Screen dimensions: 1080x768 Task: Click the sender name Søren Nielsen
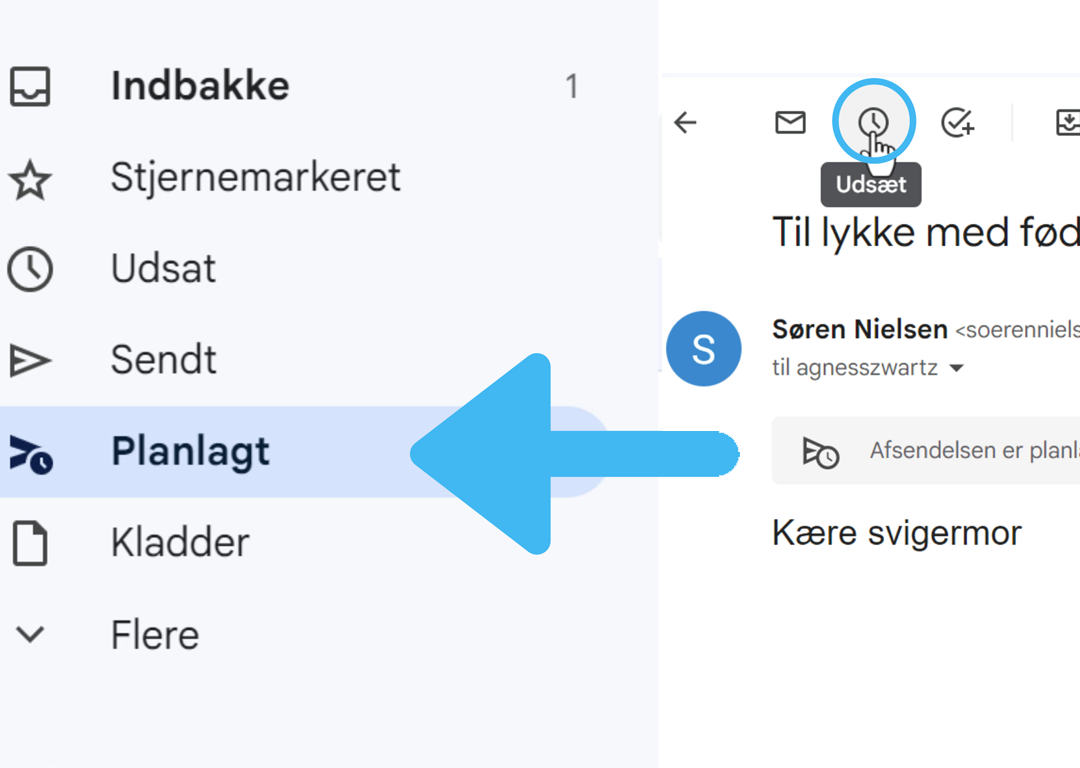[860, 329]
